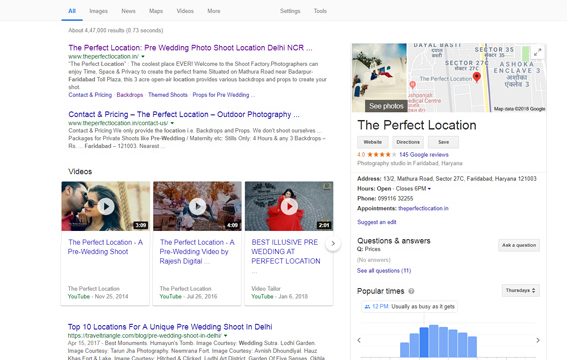570x360 pixels.
Task: Click the Ask a question button
Action: [x=519, y=245]
